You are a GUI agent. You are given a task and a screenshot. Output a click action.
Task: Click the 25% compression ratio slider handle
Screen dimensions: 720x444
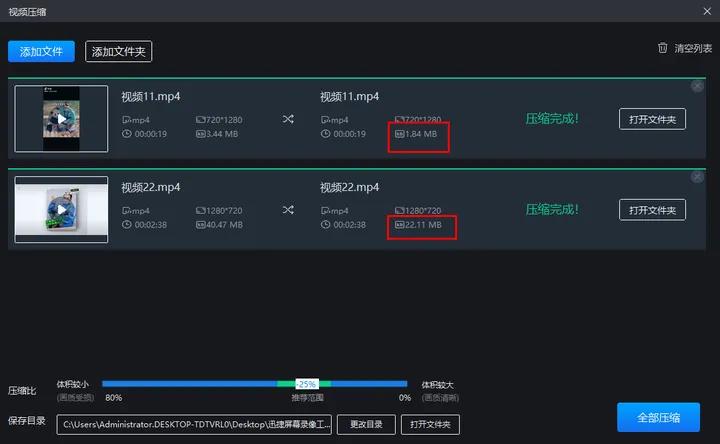click(307, 384)
